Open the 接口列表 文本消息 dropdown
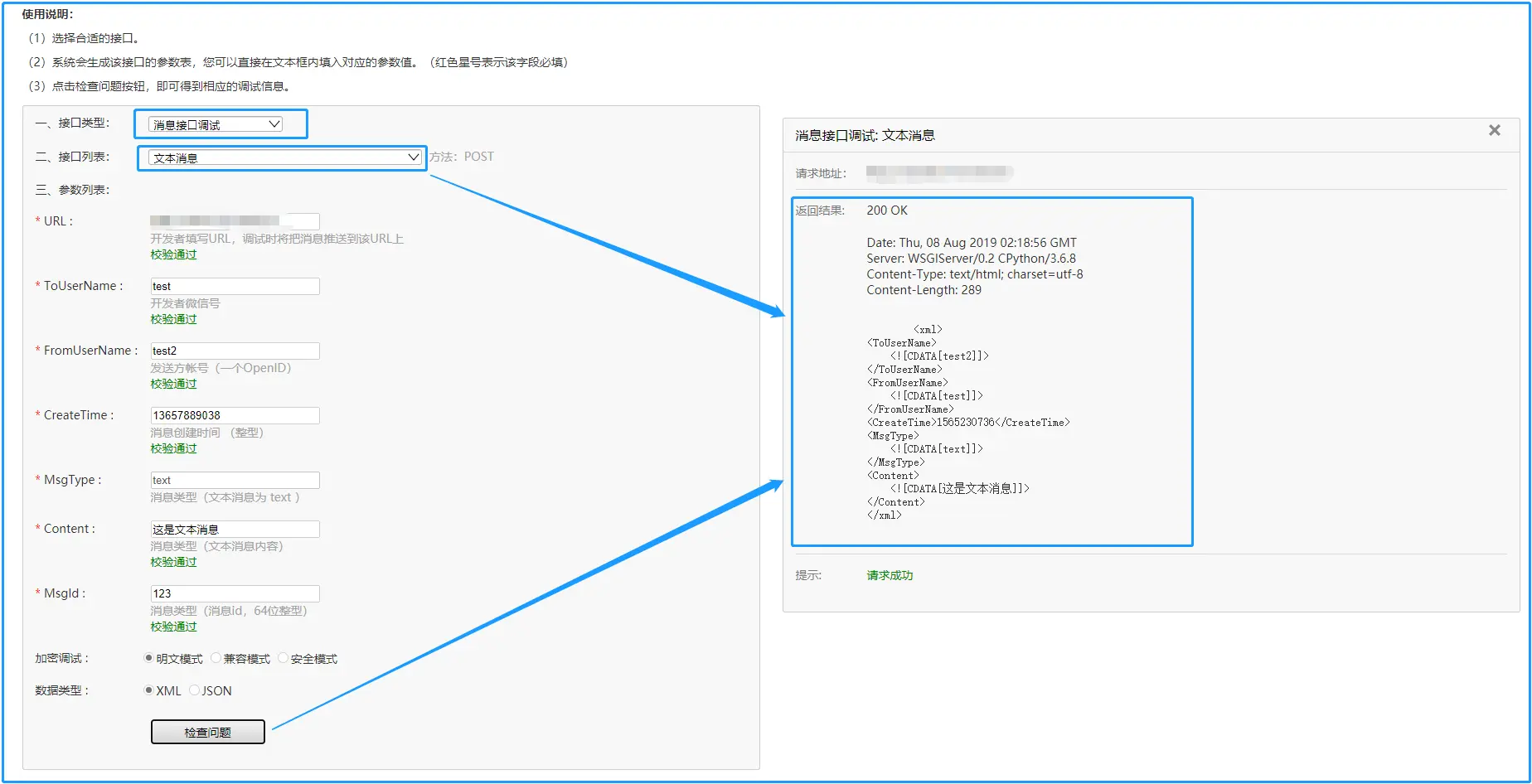1532x784 pixels. coord(285,157)
